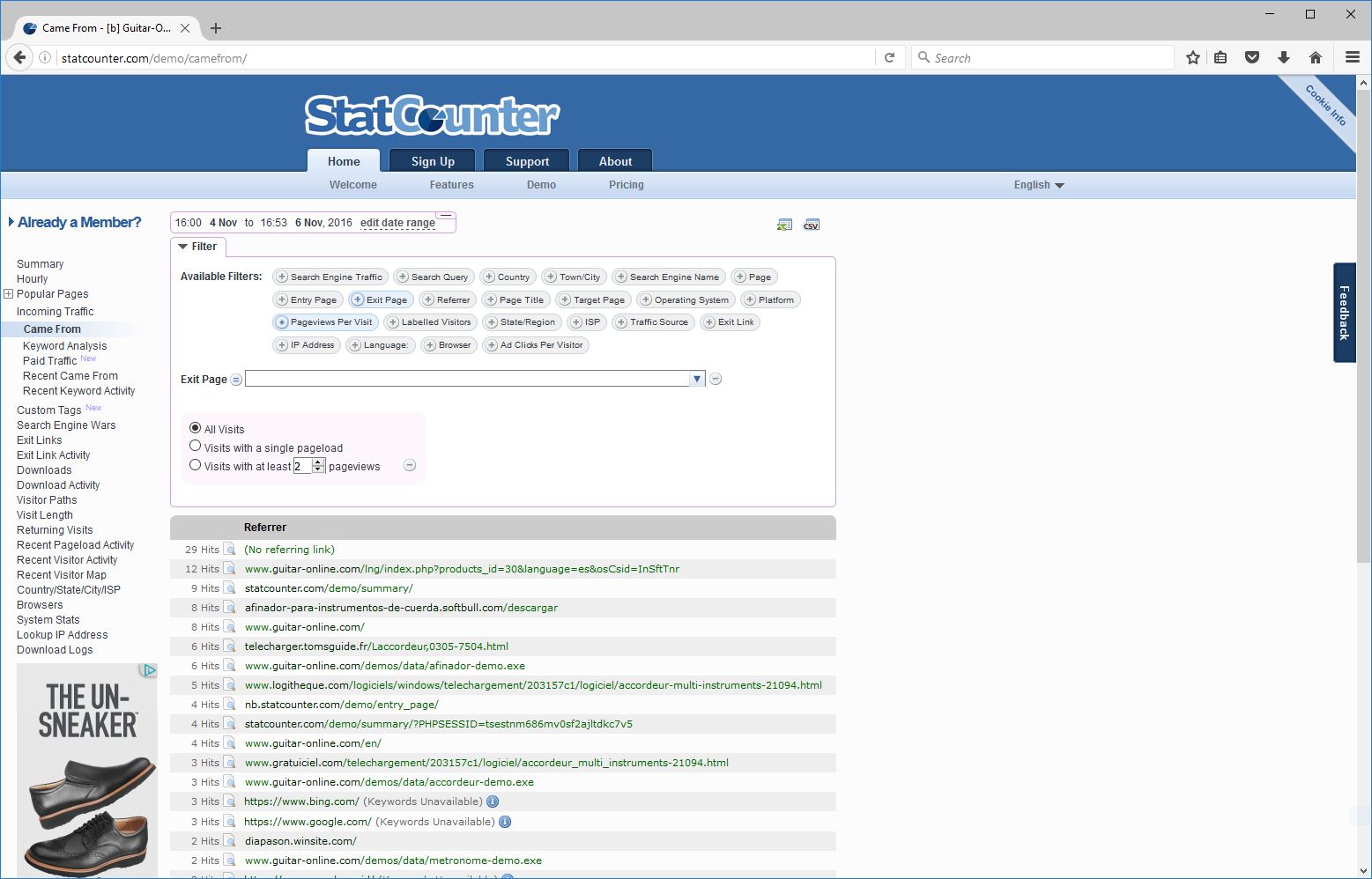Add the Browser filter
The height and width of the screenshot is (879, 1372).
(x=449, y=344)
